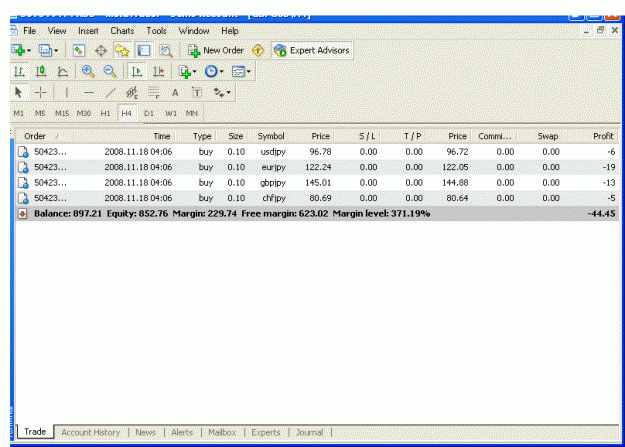625x447 pixels.
Task: Open the Insert menu
Action: coord(88,31)
